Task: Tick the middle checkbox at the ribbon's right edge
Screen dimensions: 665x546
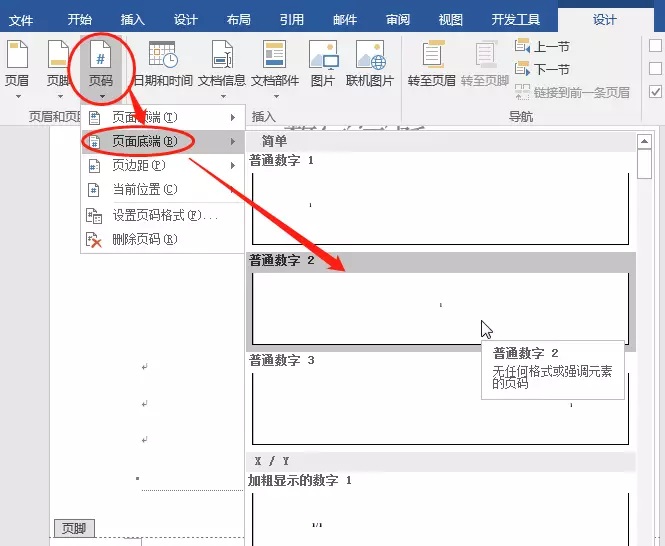Action: [x=656, y=68]
